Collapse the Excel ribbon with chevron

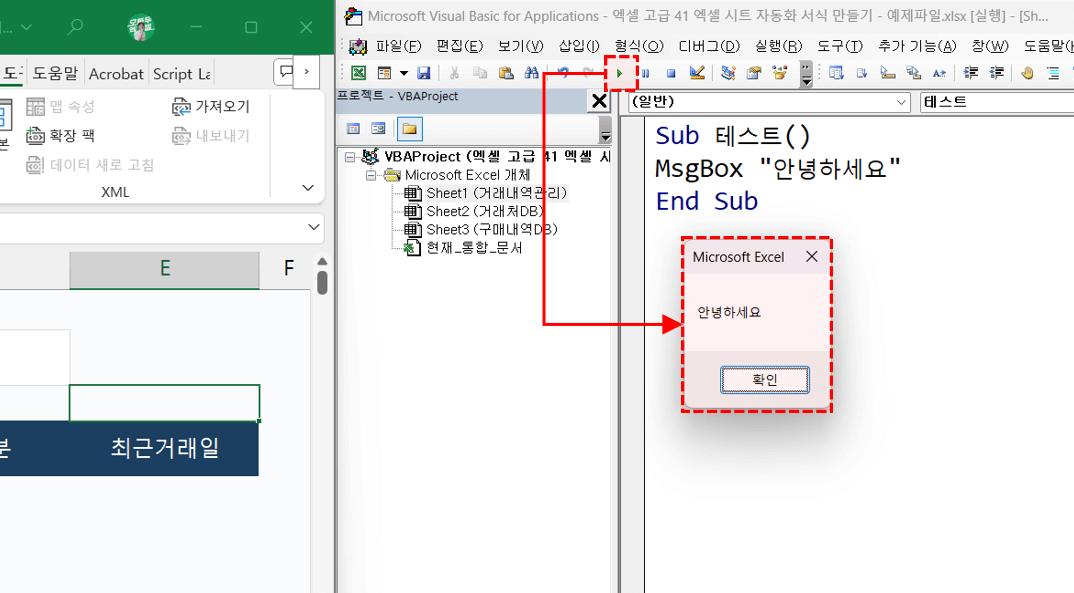coord(307,188)
